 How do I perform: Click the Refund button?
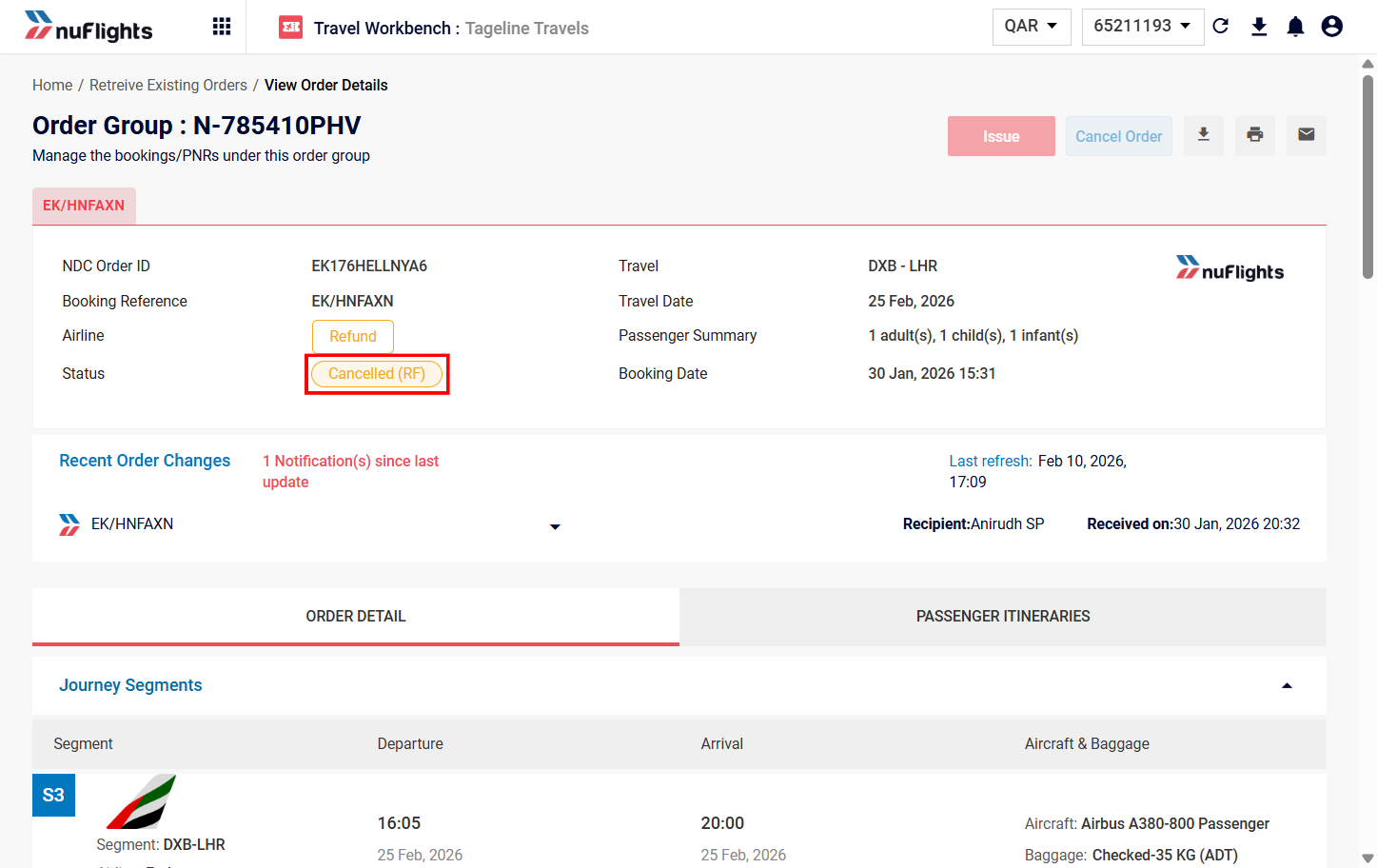(353, 336)
